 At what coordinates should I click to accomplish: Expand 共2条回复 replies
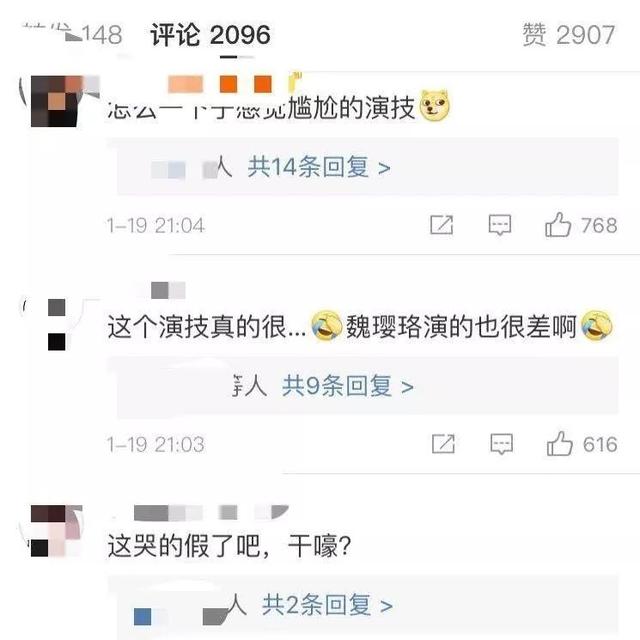327,605
